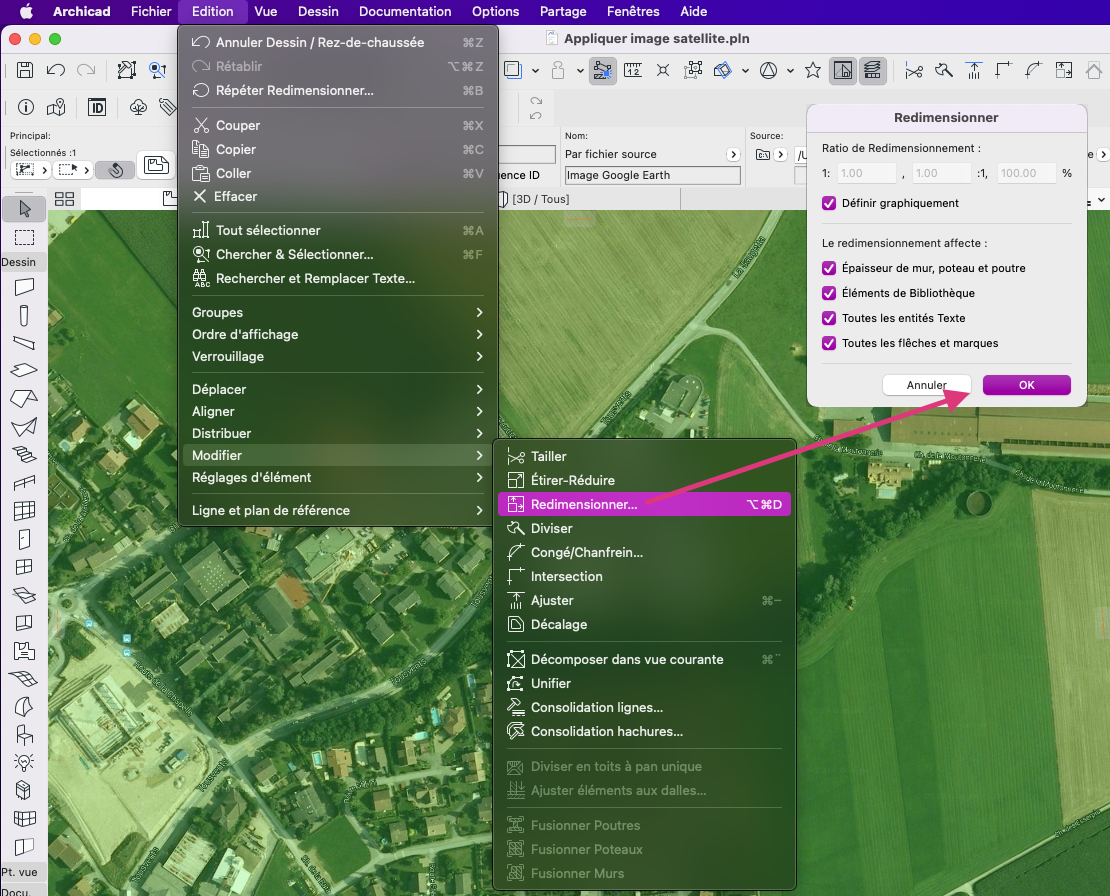The height and width of the screenshot is (896, 1110).
Task: Select the Arrow selection tool
Action: (x=24, y=209)
